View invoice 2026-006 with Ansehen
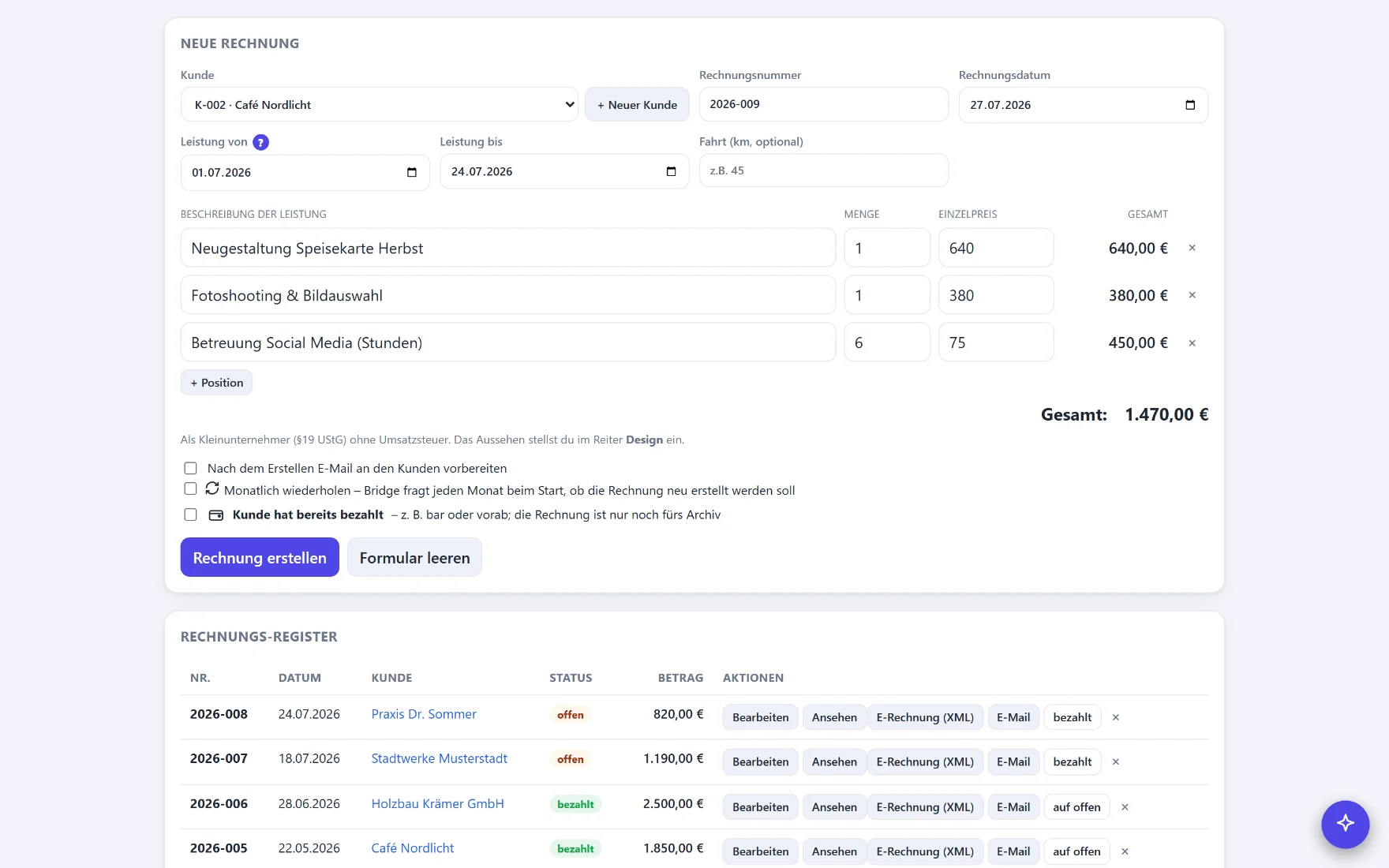Image resolution: width=1389 pixels, height=868 pixels. click(x=834, y=807)
